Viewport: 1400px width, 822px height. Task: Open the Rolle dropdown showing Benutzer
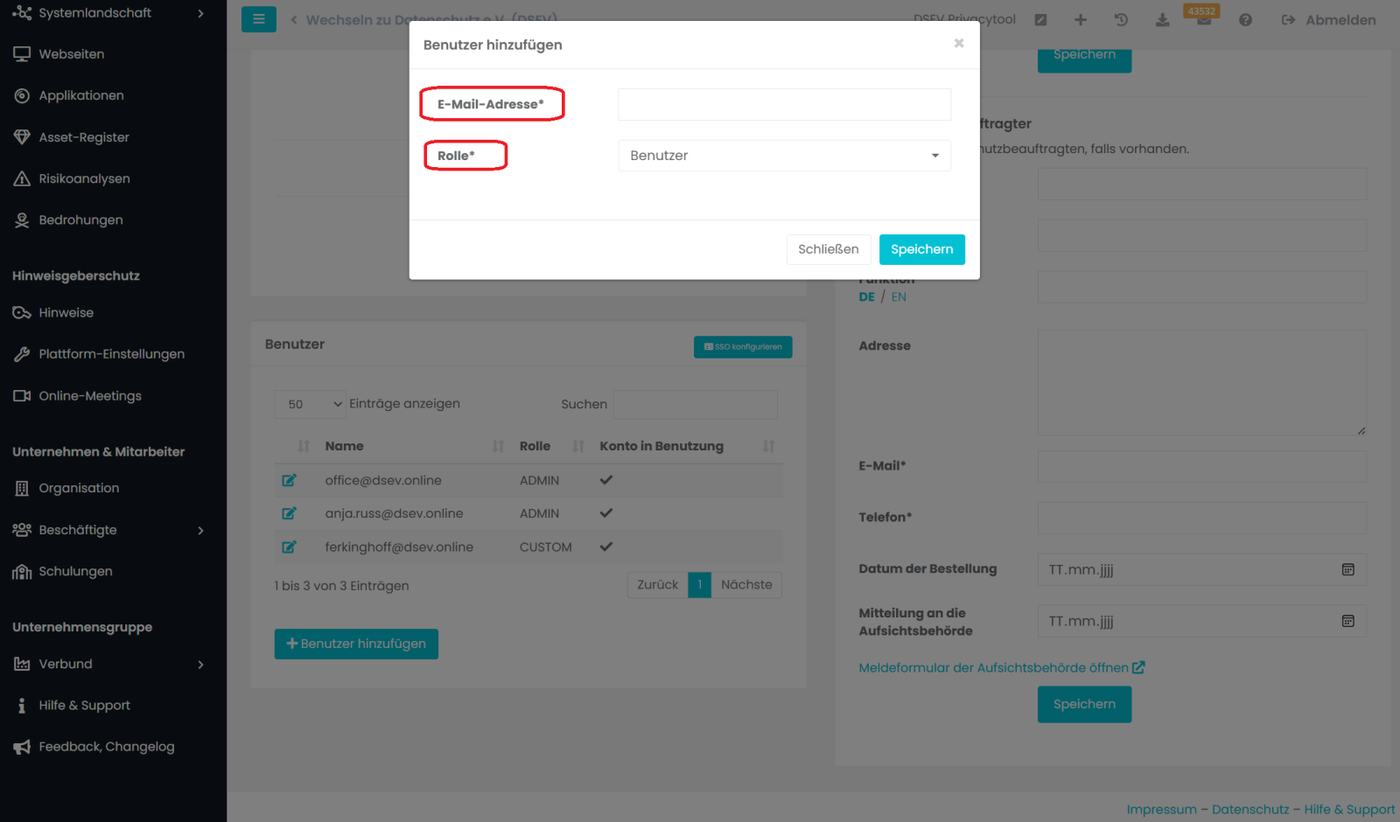pyautogui.click(x=784, y=156)
